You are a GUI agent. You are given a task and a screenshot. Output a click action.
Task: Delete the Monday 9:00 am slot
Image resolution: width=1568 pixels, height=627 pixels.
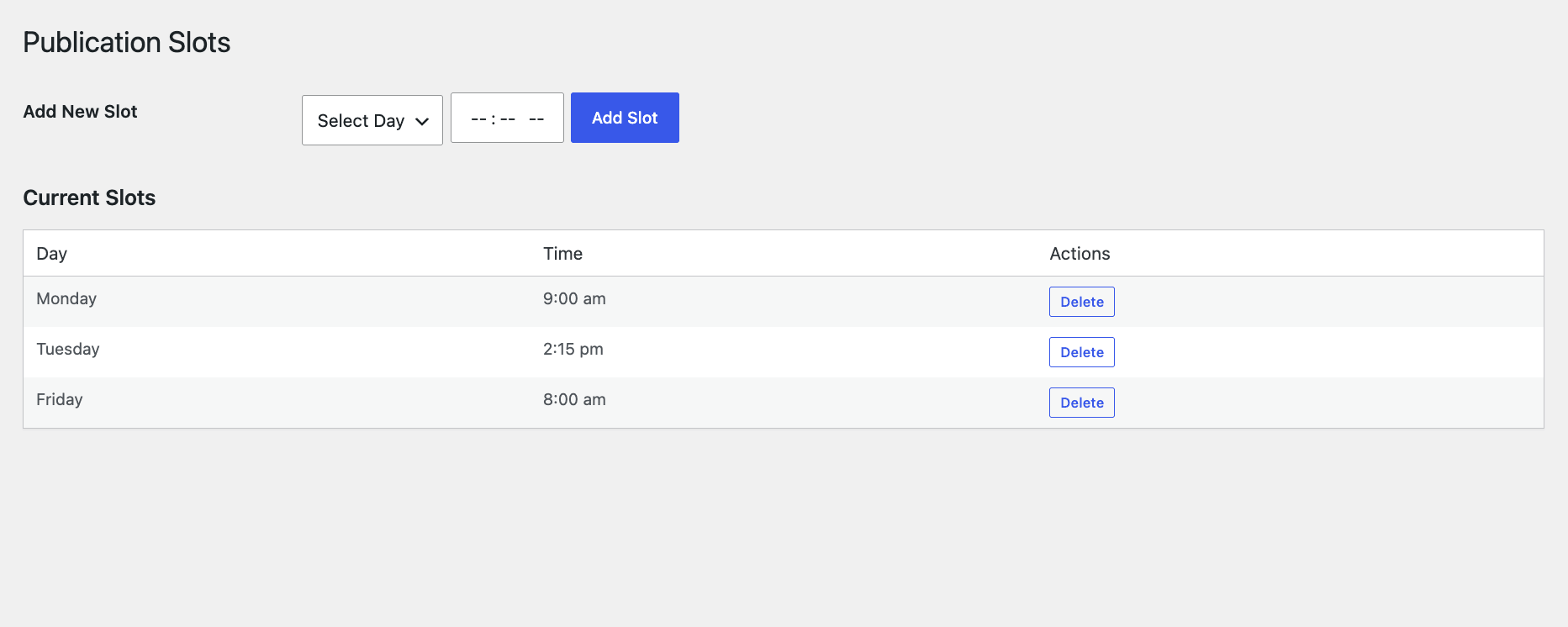1081,302
